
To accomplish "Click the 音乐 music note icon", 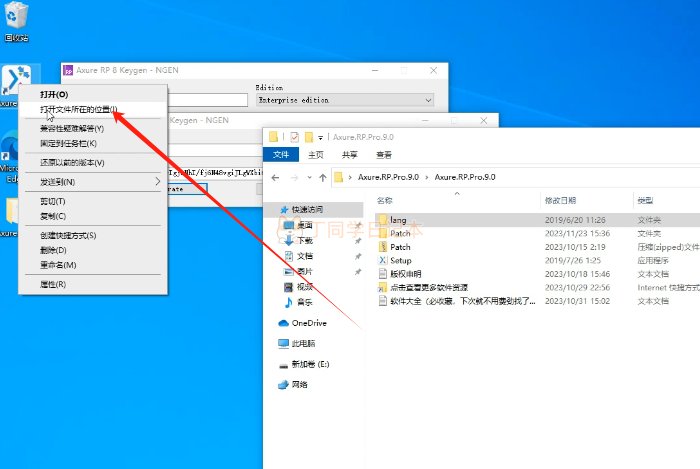I will pos(288,302).
